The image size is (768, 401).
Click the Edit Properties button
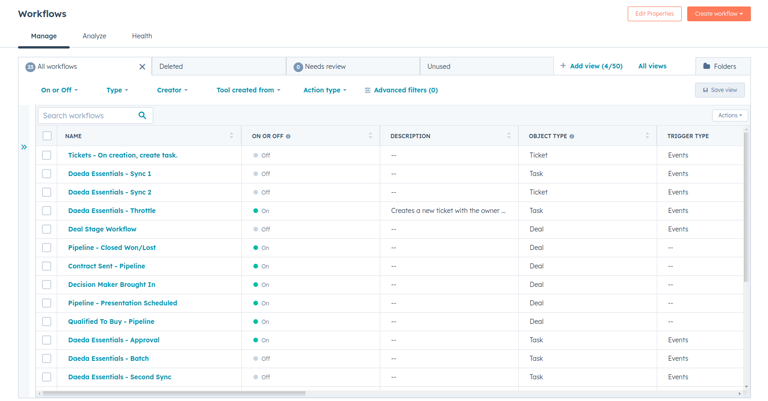(654, 14)
